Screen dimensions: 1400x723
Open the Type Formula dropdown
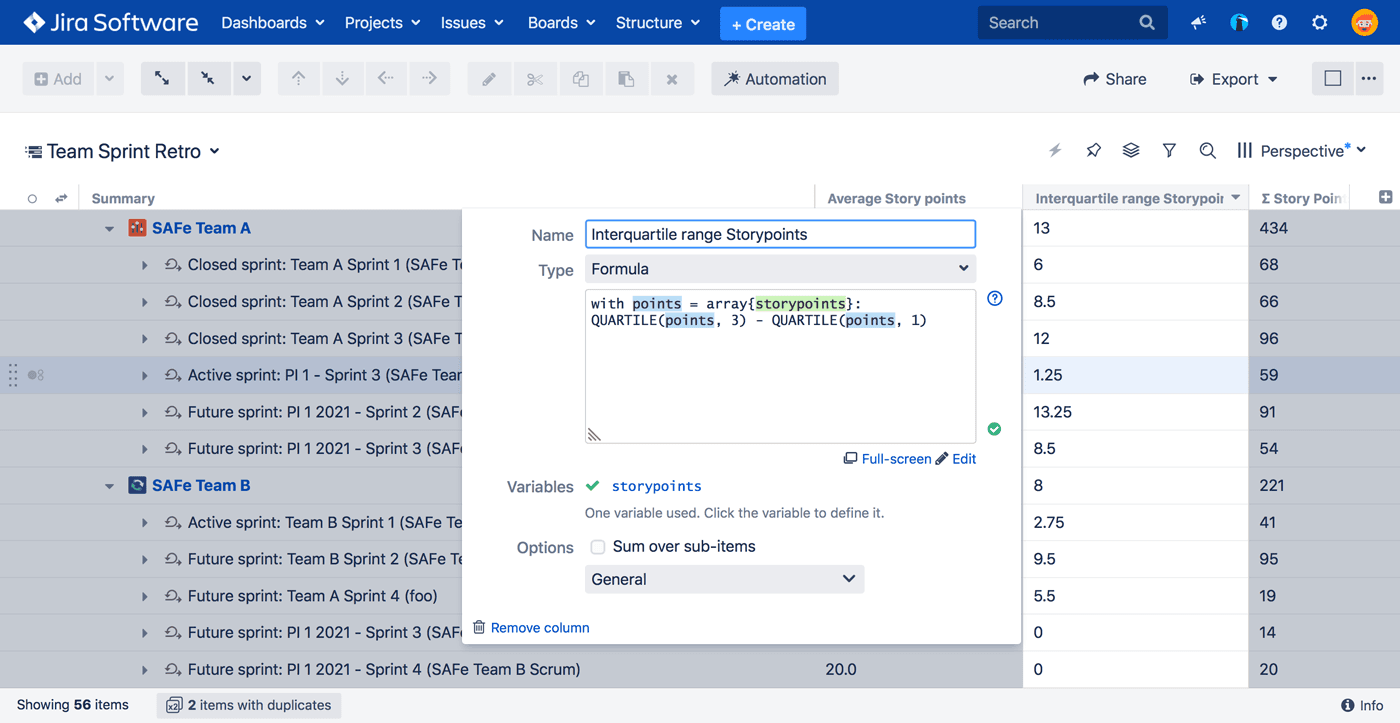780,269
